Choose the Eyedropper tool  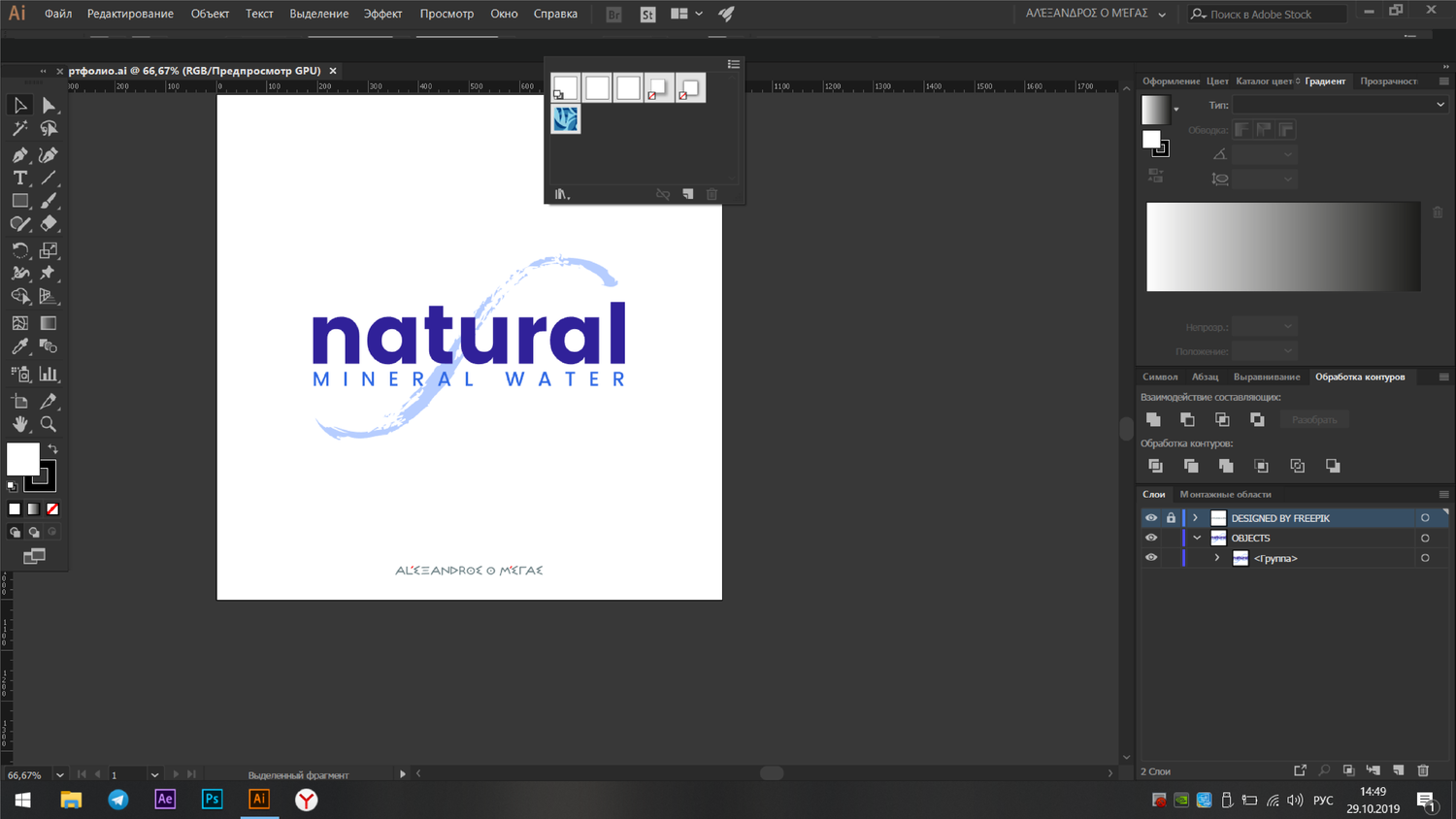[19, 346]
